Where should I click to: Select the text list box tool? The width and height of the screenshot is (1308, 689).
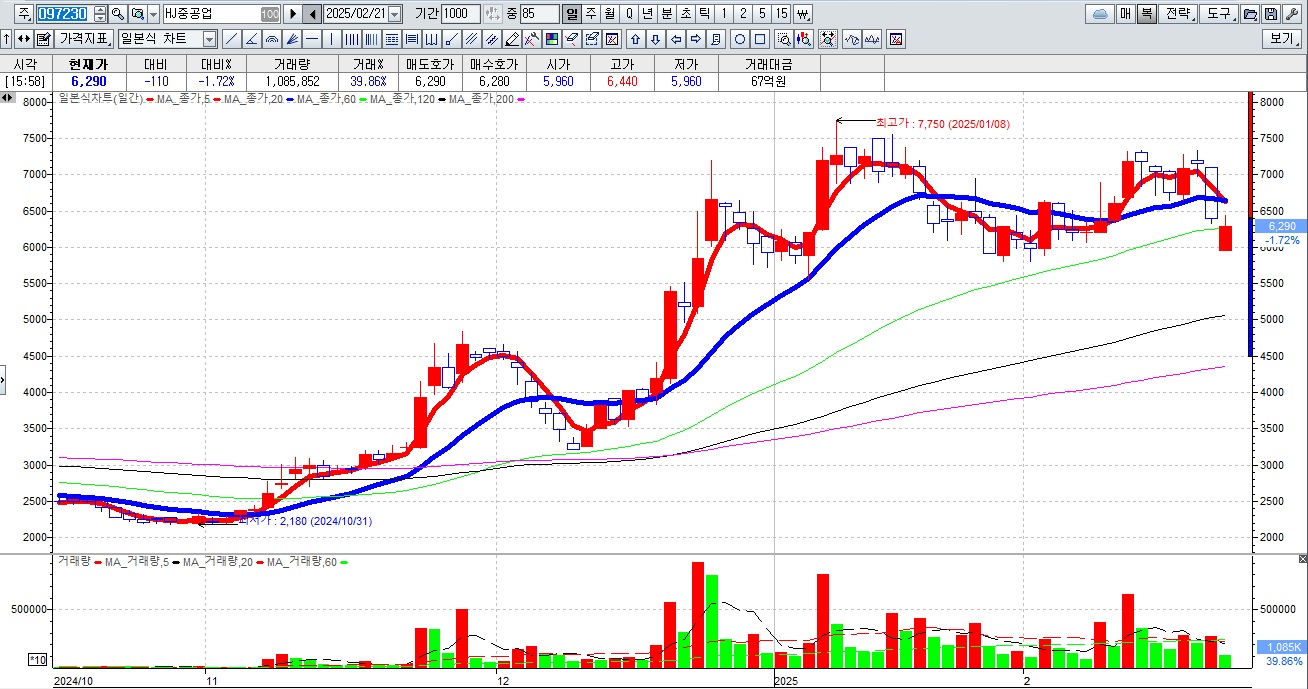[392, 39]
